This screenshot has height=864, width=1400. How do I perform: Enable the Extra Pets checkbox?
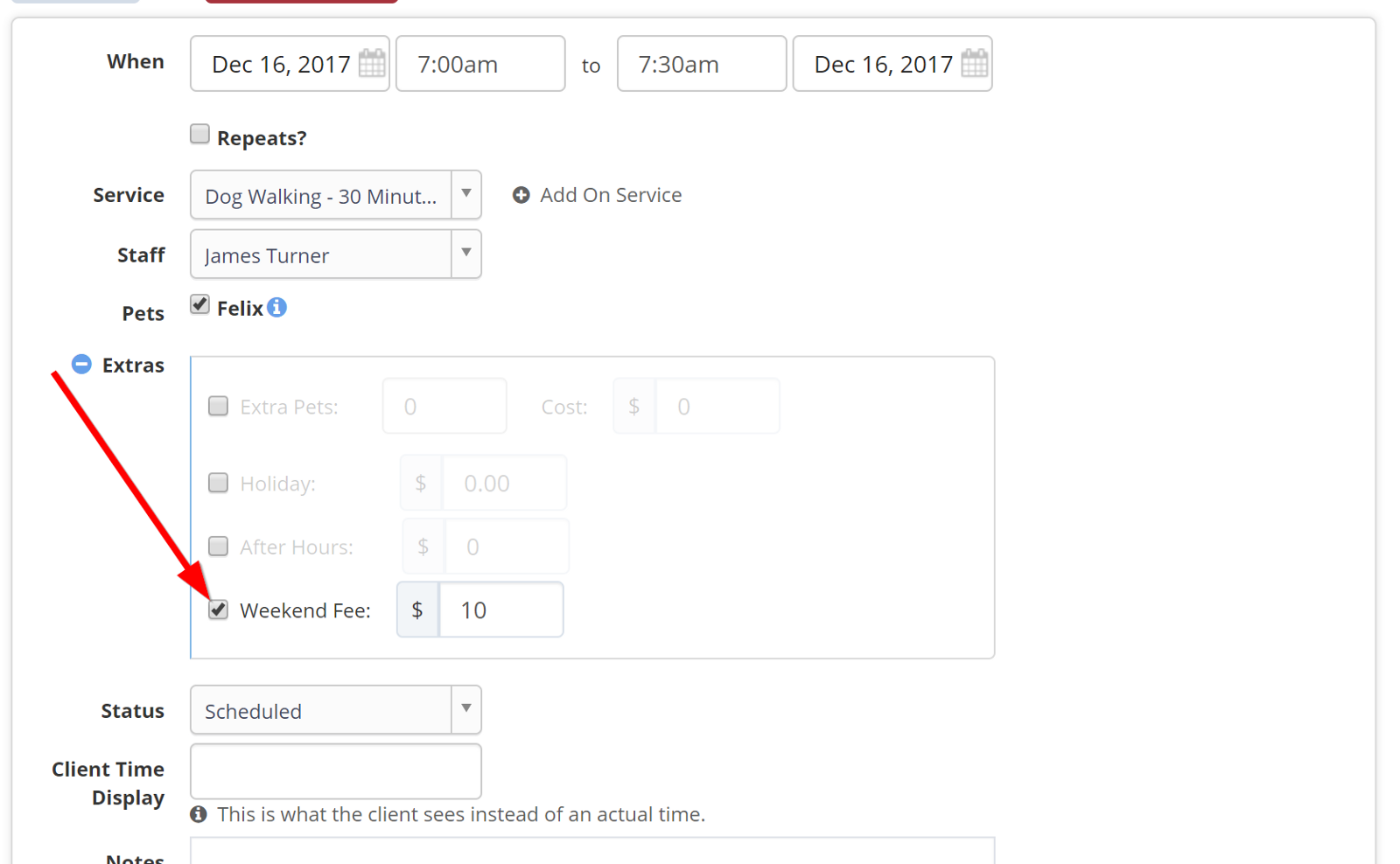click(x=218, y=406)
